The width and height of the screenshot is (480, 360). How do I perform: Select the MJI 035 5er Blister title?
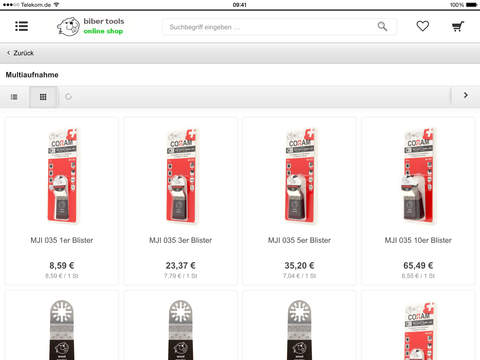click(x=299, y=240)
